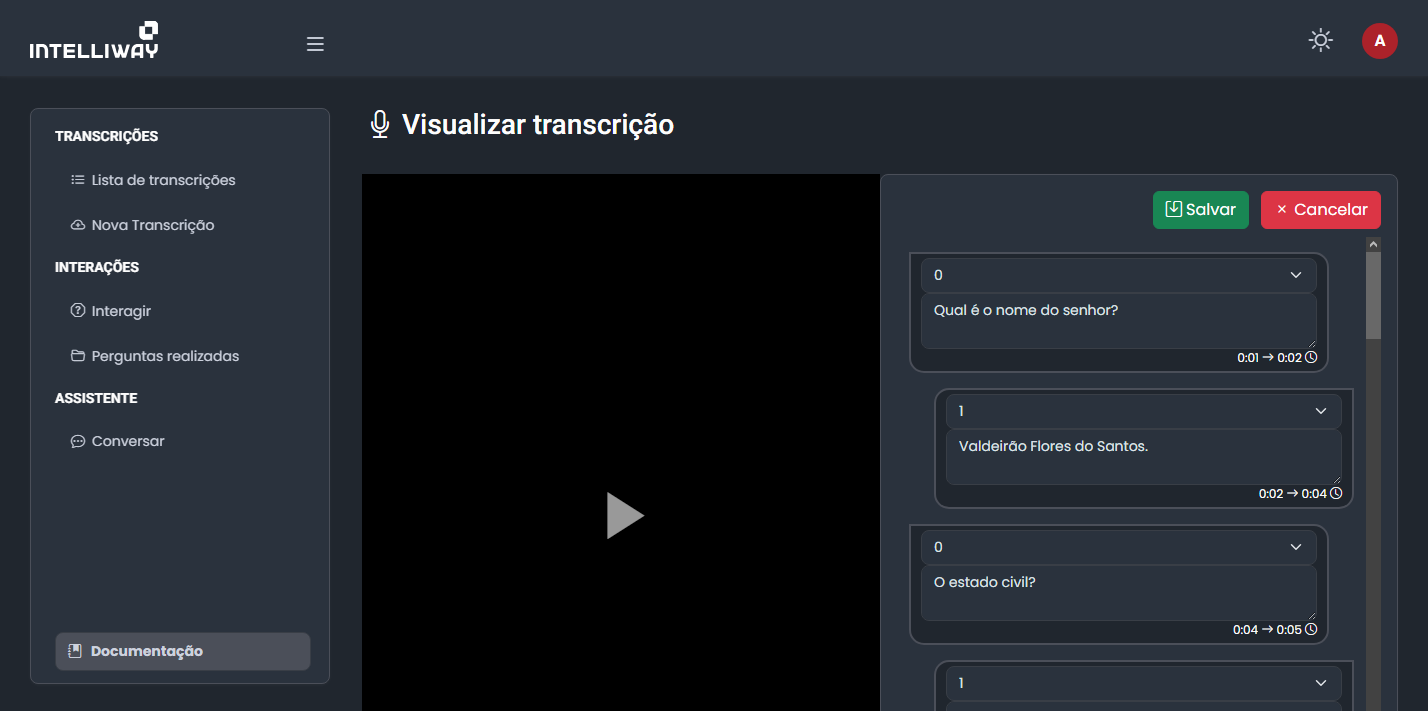This screenshot has width=1428, height=711.
Task: Select Interagir in the sidebar
Action: [x=121, y=311]
